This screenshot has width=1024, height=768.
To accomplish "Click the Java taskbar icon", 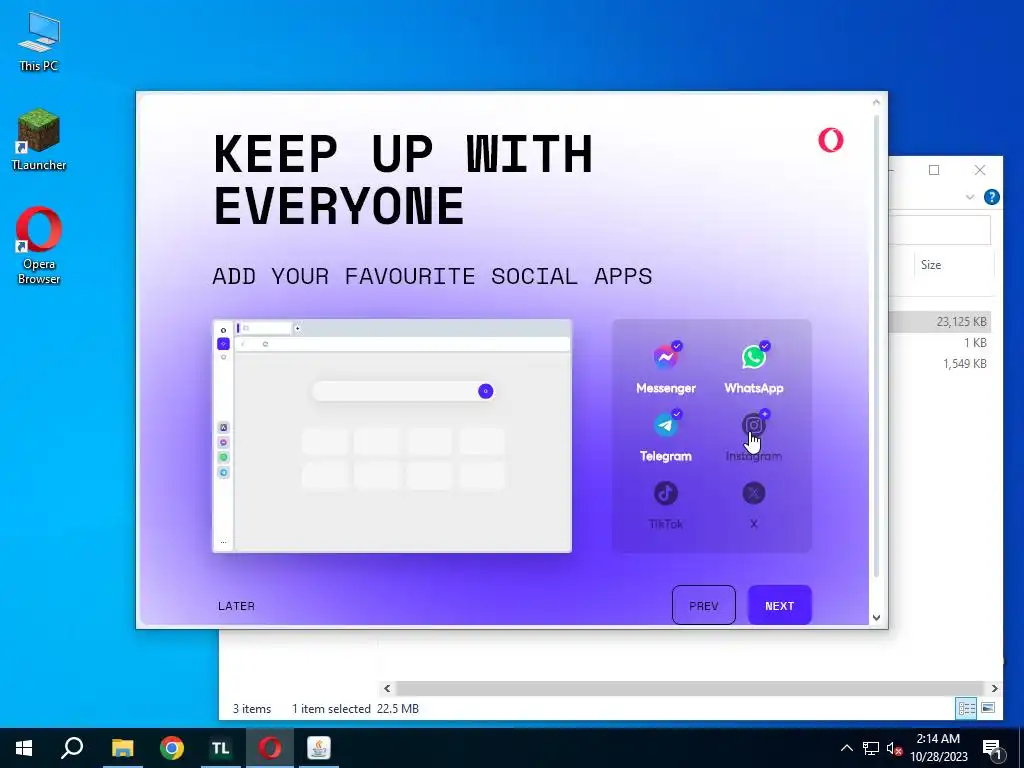I will 319,748.
